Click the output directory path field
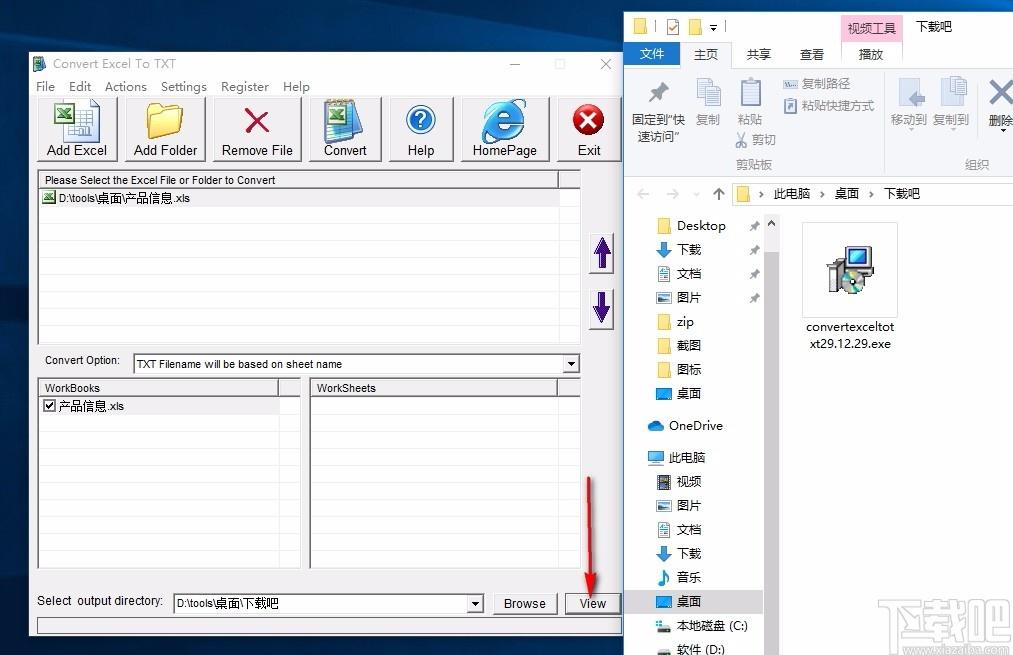The height and width of the screenshot is (655, 1013). [x=321, y=603]
